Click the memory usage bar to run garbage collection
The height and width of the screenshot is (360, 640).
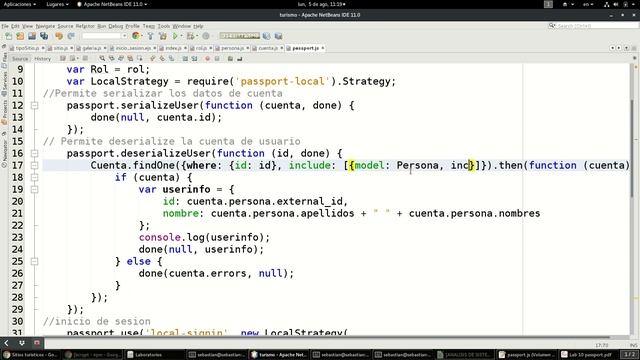tap(240, 36)
